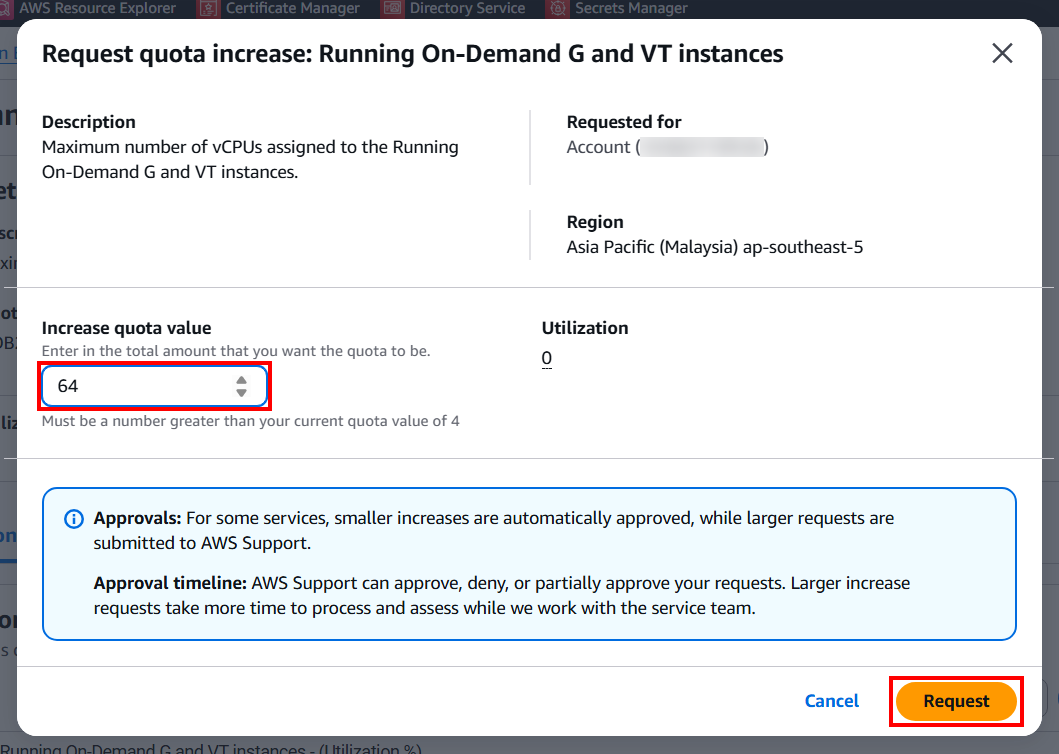Click the current quota value hint text
1059x754 pixels.
250,421
